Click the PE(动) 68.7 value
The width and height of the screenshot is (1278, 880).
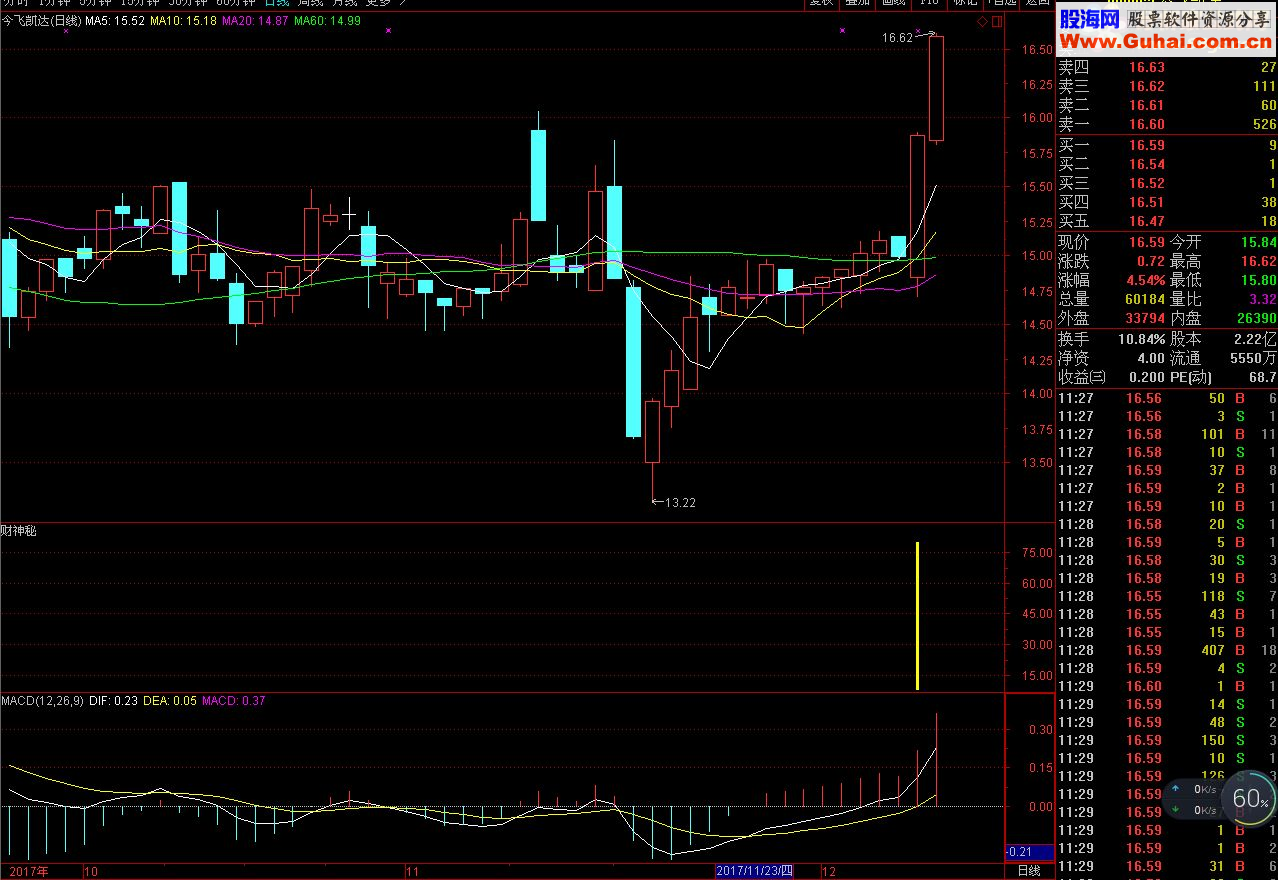pos(1262,377)
